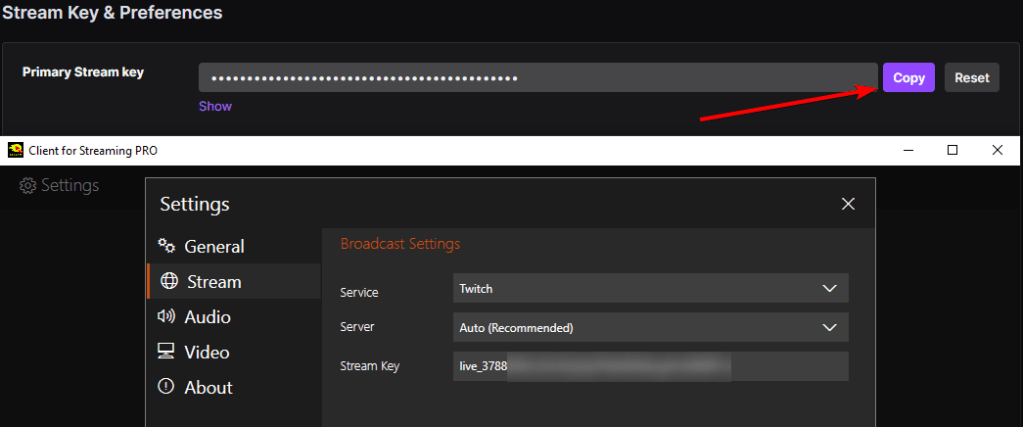Open Audio settings via the speaker icon

pyautogui.click(x=167, y=317)
